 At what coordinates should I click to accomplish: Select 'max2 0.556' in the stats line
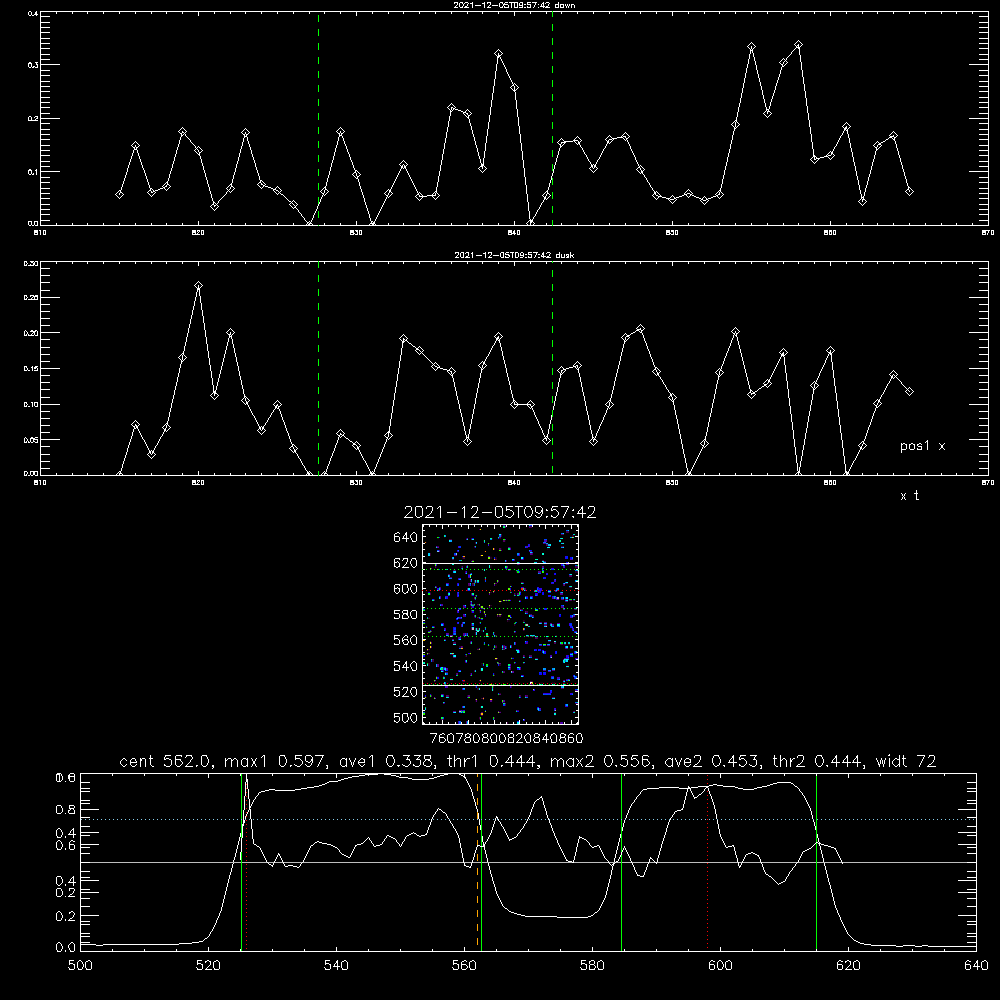(601, 761)
